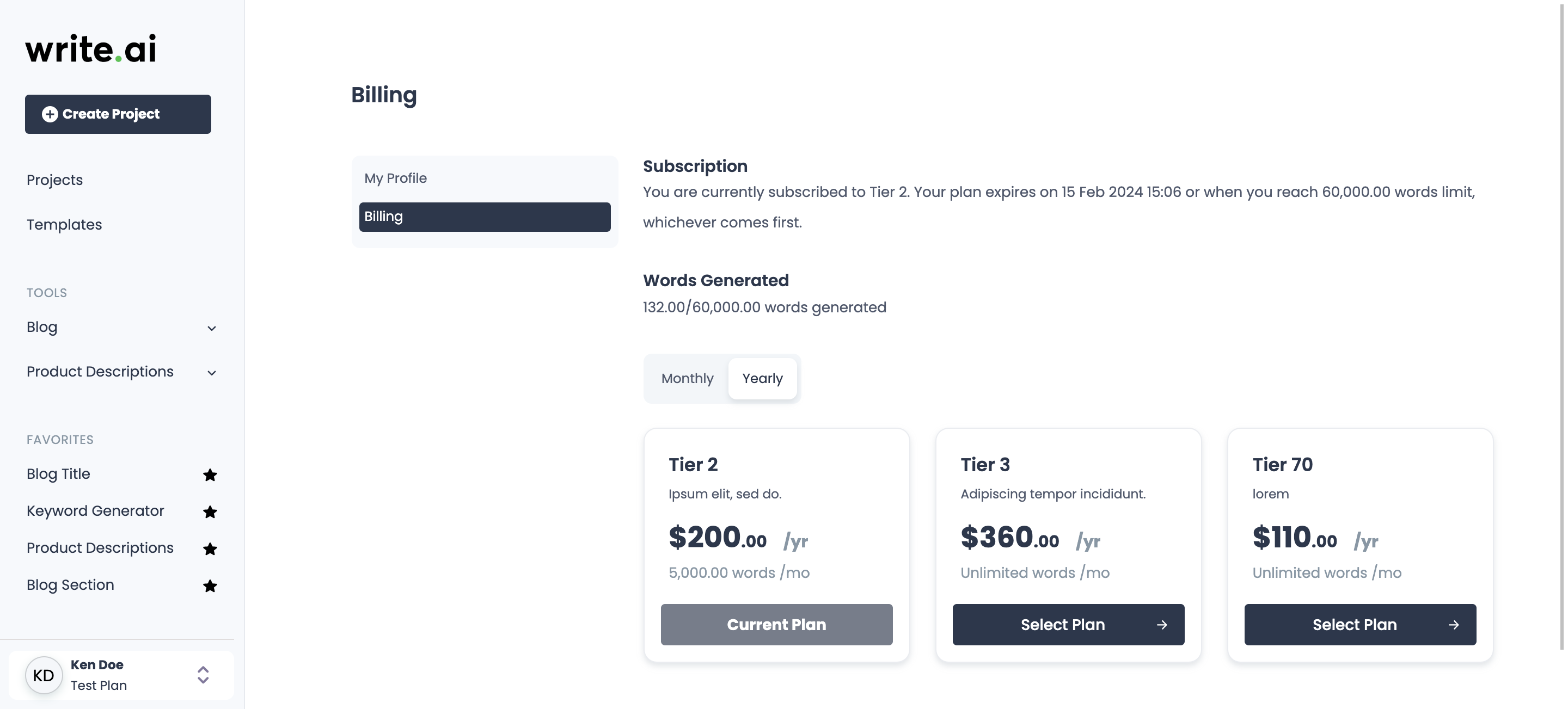Switch to the My Profile tab

click(x=396, y=178)
